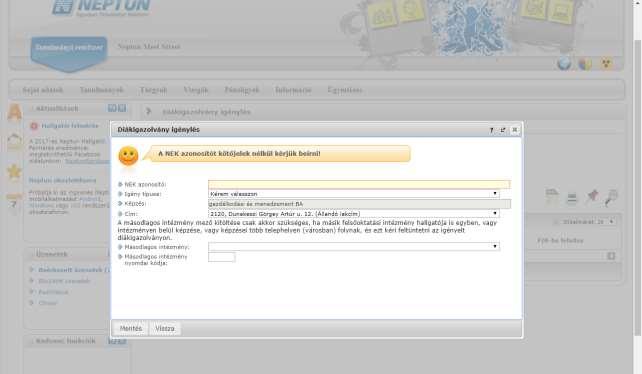Click the yellow radiation-style icon in header

[x=606, y=63]
